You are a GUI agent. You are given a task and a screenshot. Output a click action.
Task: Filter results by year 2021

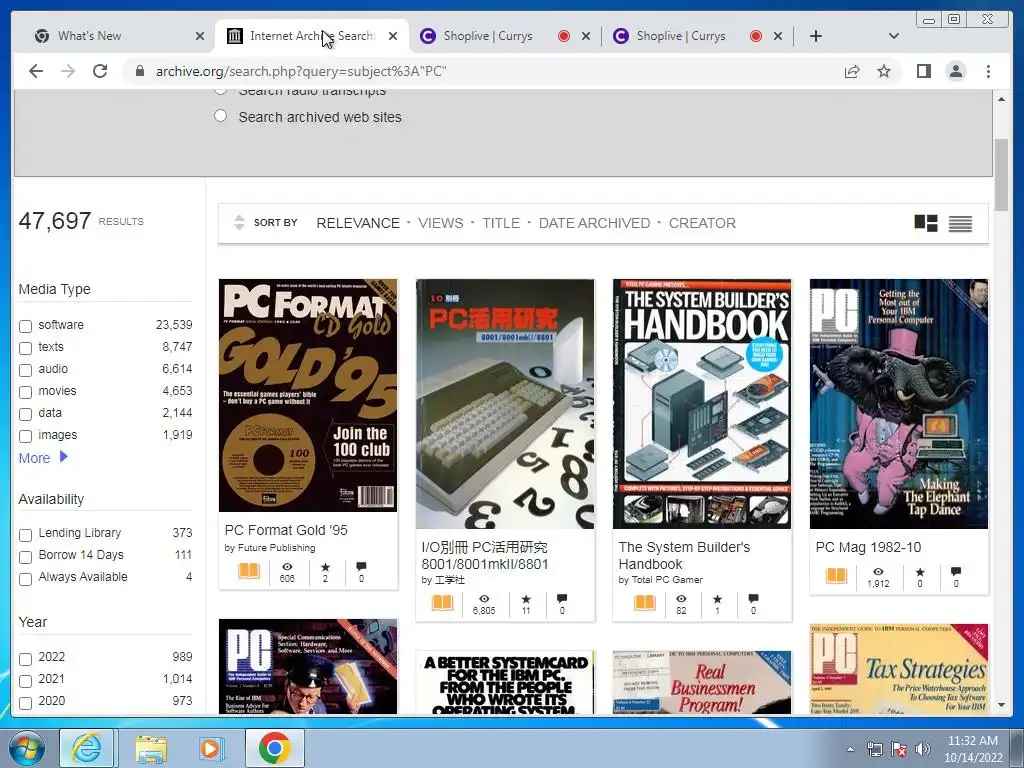click(25, 681)
